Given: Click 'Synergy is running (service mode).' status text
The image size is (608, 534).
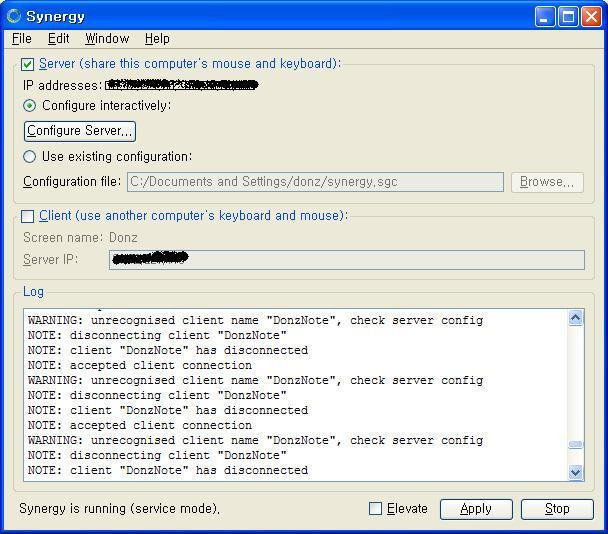Looking at the screenshot, I should pos(119,508).
